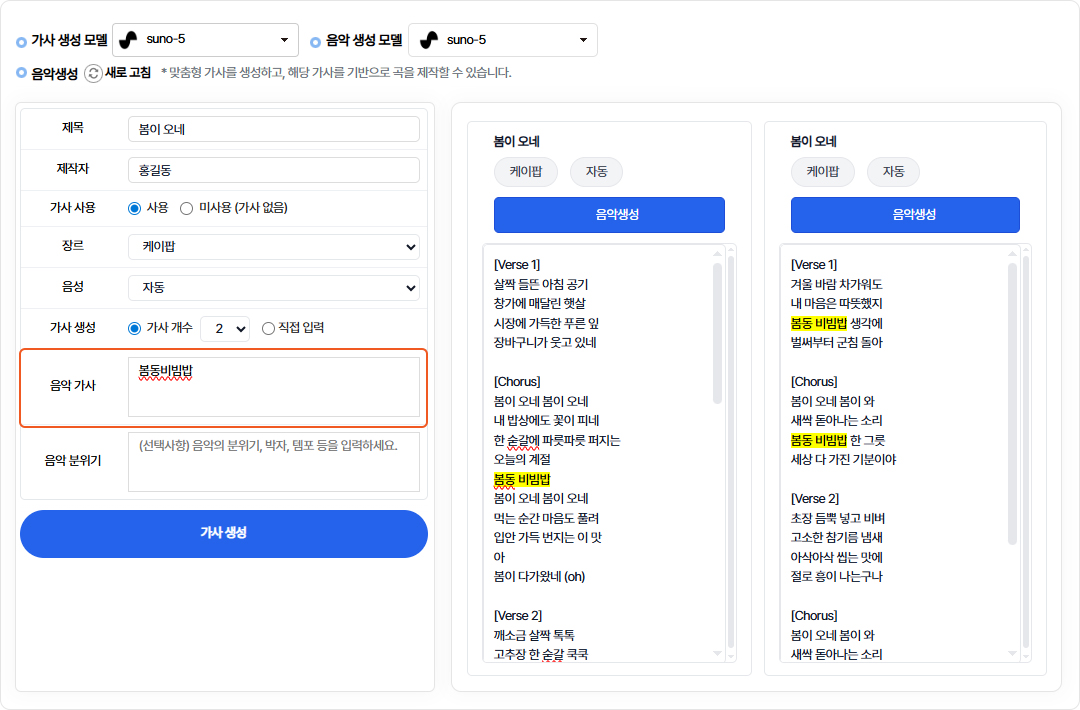Expand the 음성 dropdown set to 자동

click(273, 287)
